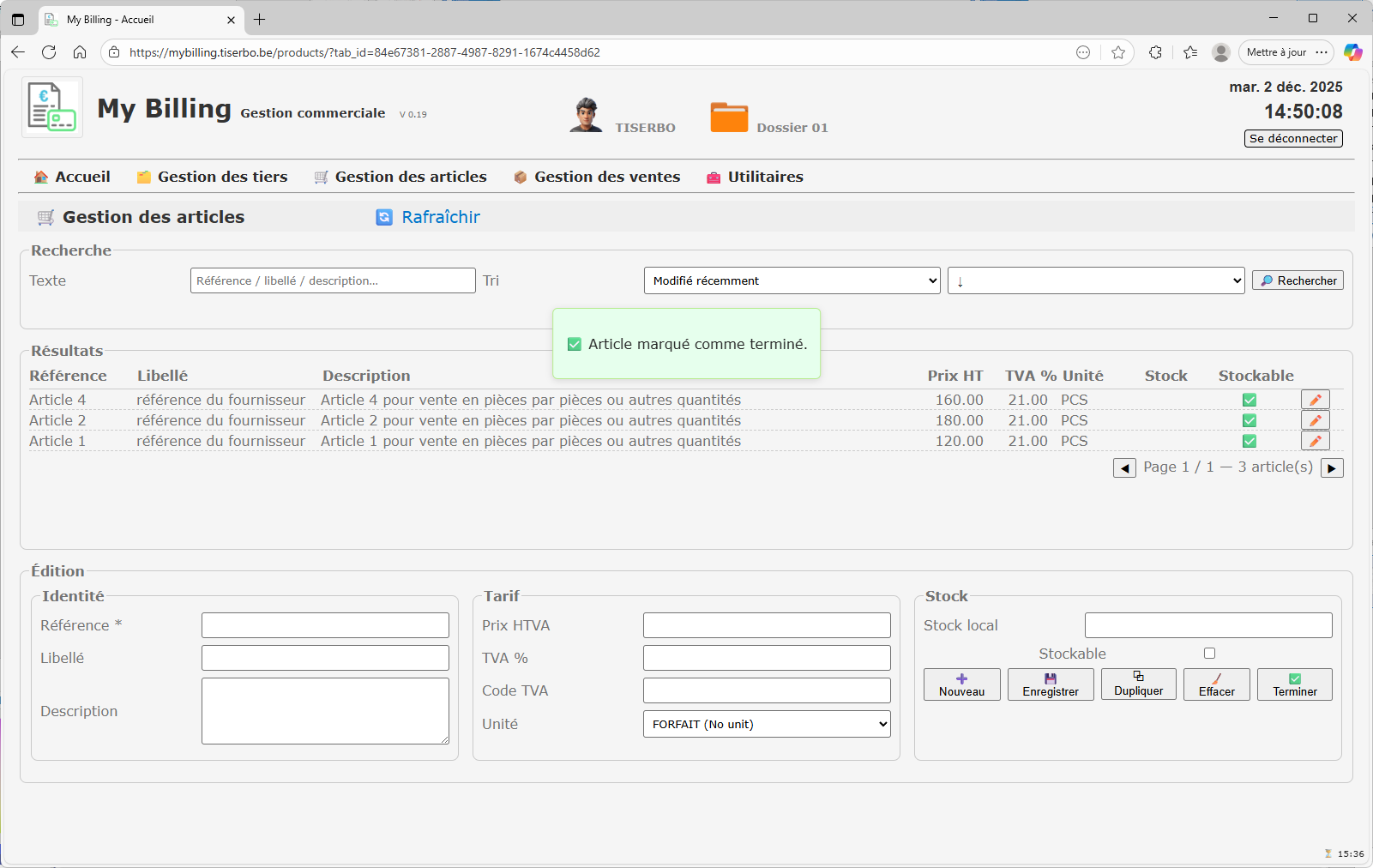
Task: Open the sort direction arrow dropdown
Action: coord(1095,280)
